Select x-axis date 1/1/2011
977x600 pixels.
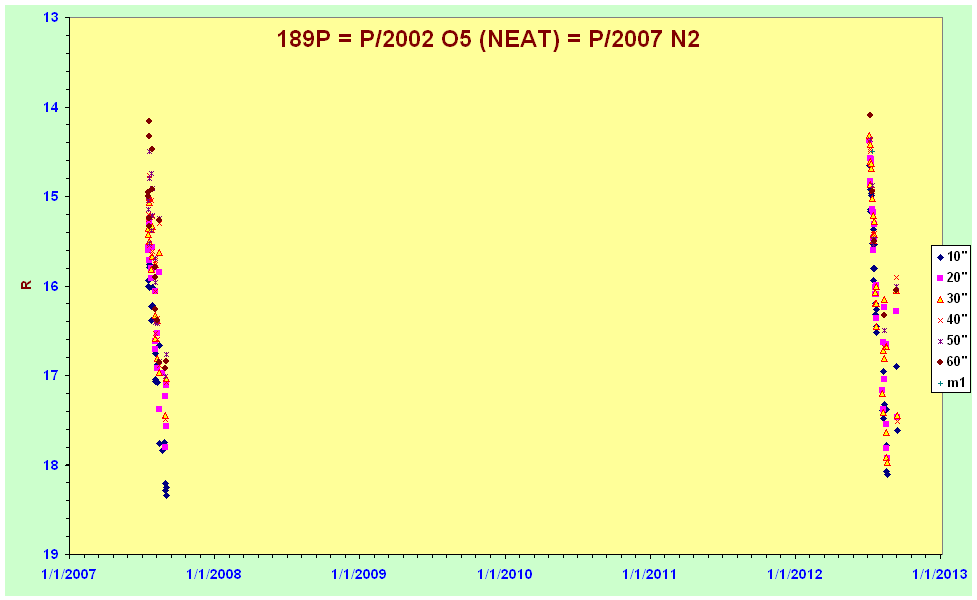650,574
